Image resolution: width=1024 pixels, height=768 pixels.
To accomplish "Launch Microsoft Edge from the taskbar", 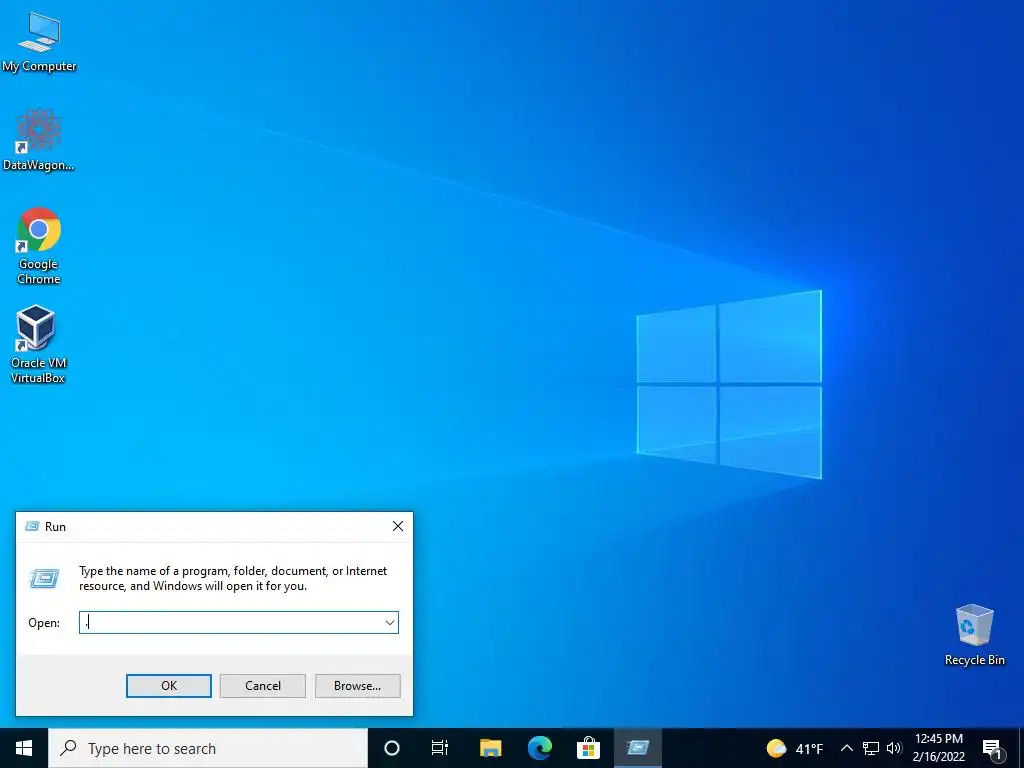I will coord(539,748).
